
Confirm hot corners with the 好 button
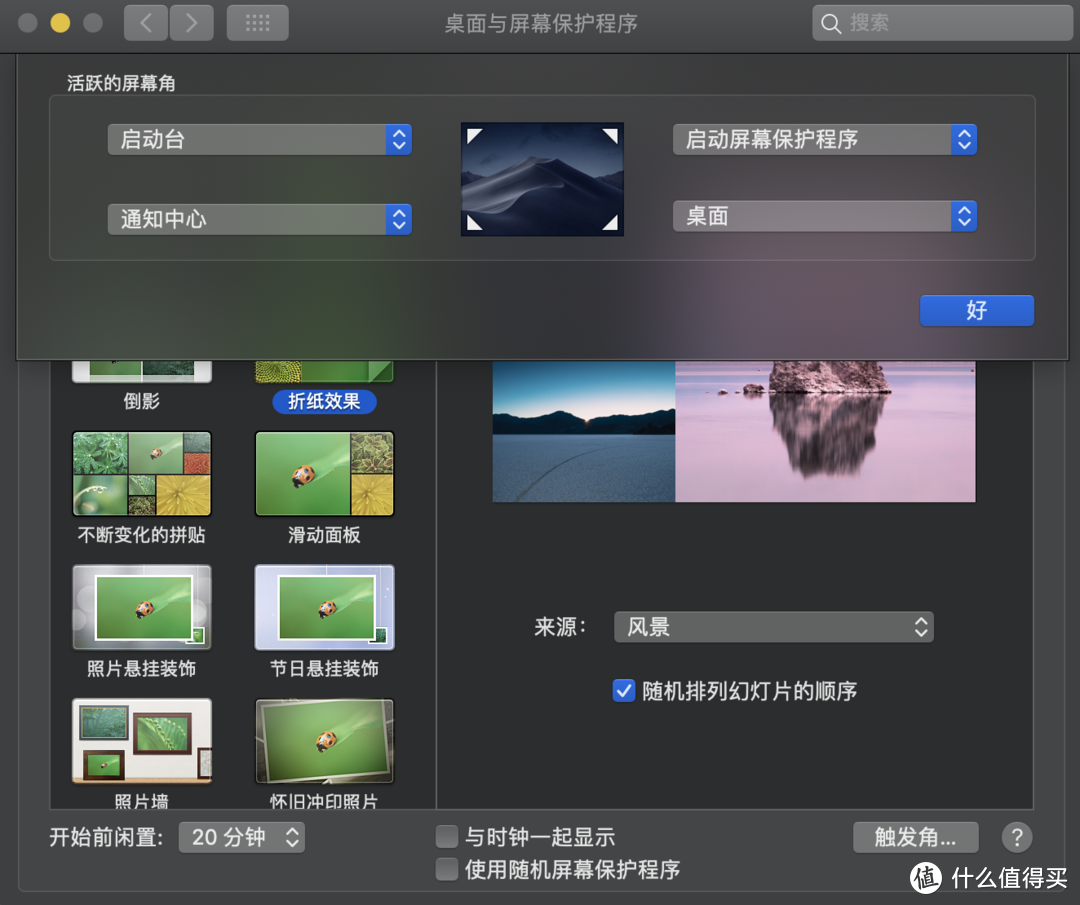(976, 310)
